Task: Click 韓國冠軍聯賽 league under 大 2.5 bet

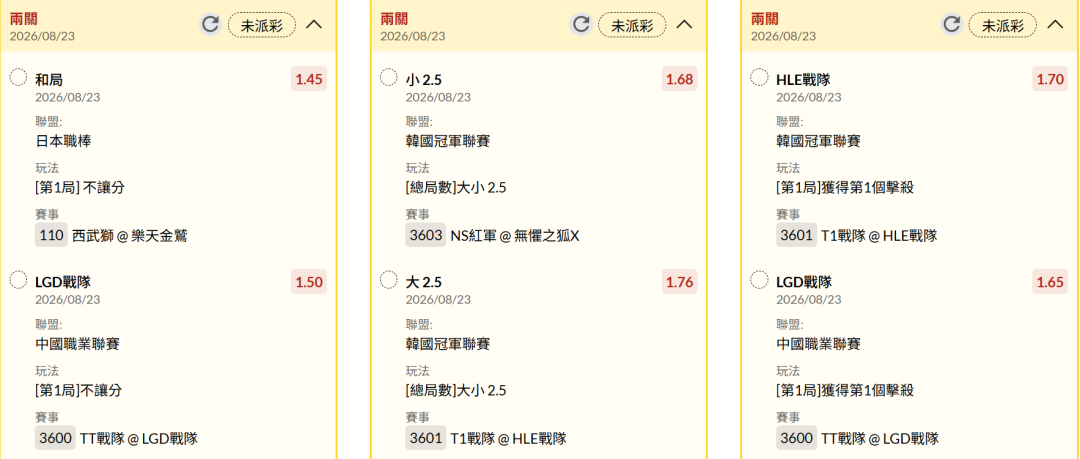Action: [x=448, y=344]
